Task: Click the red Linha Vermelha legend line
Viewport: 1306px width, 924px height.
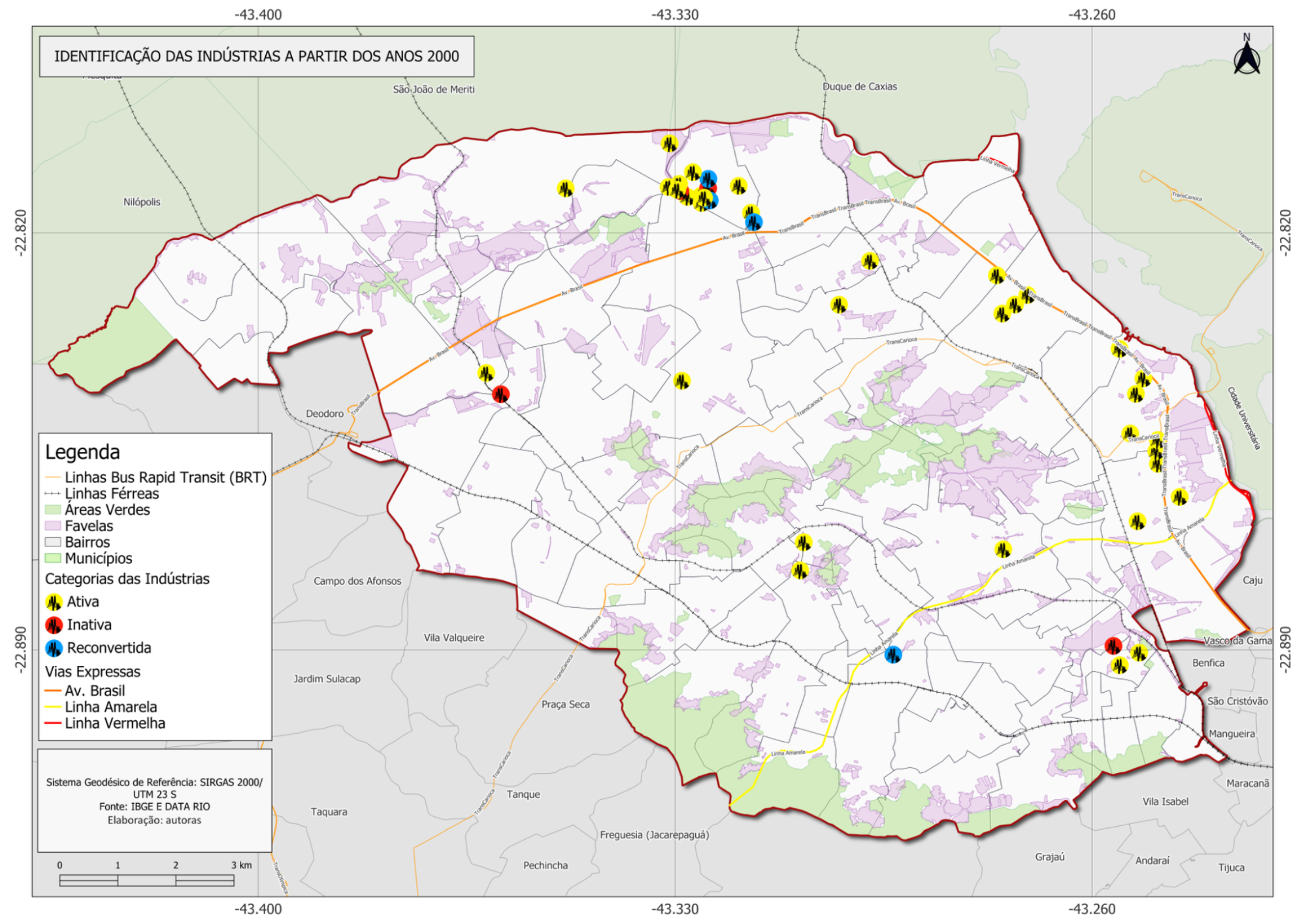Action: click(x=53, y=723)
